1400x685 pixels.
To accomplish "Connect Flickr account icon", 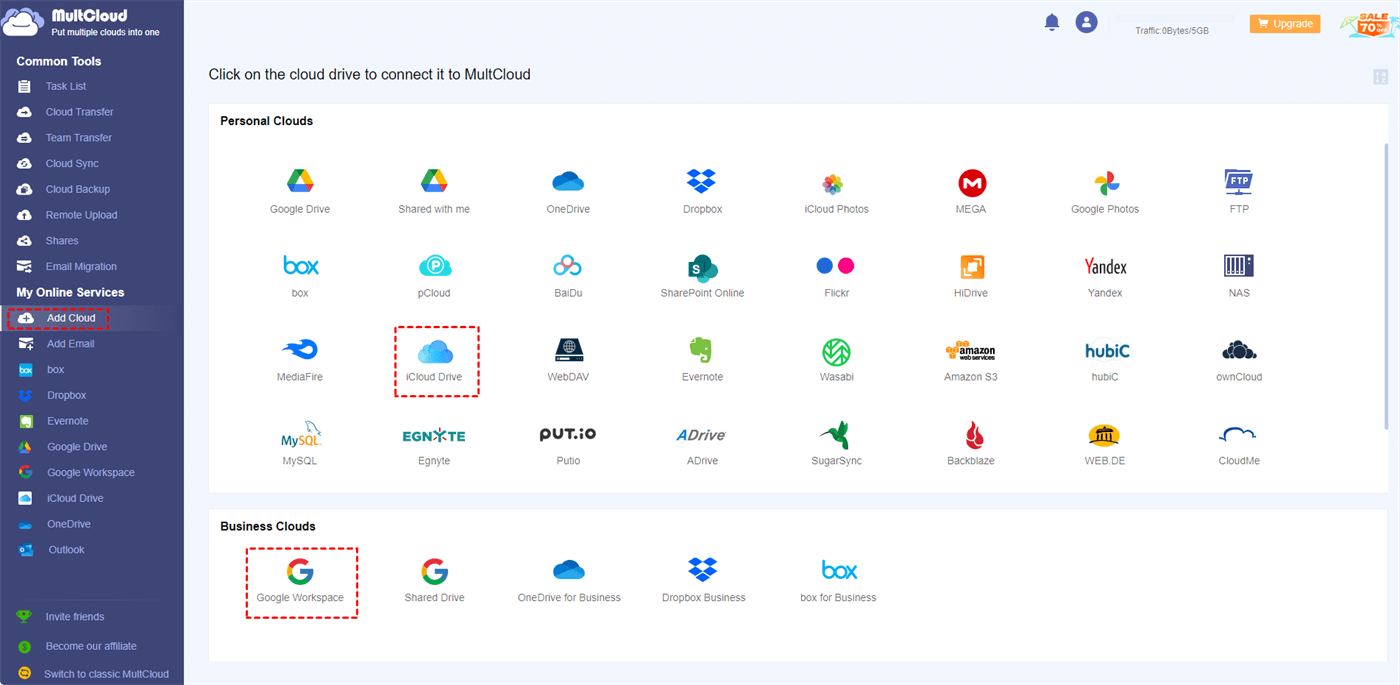I will coord(836,275).
